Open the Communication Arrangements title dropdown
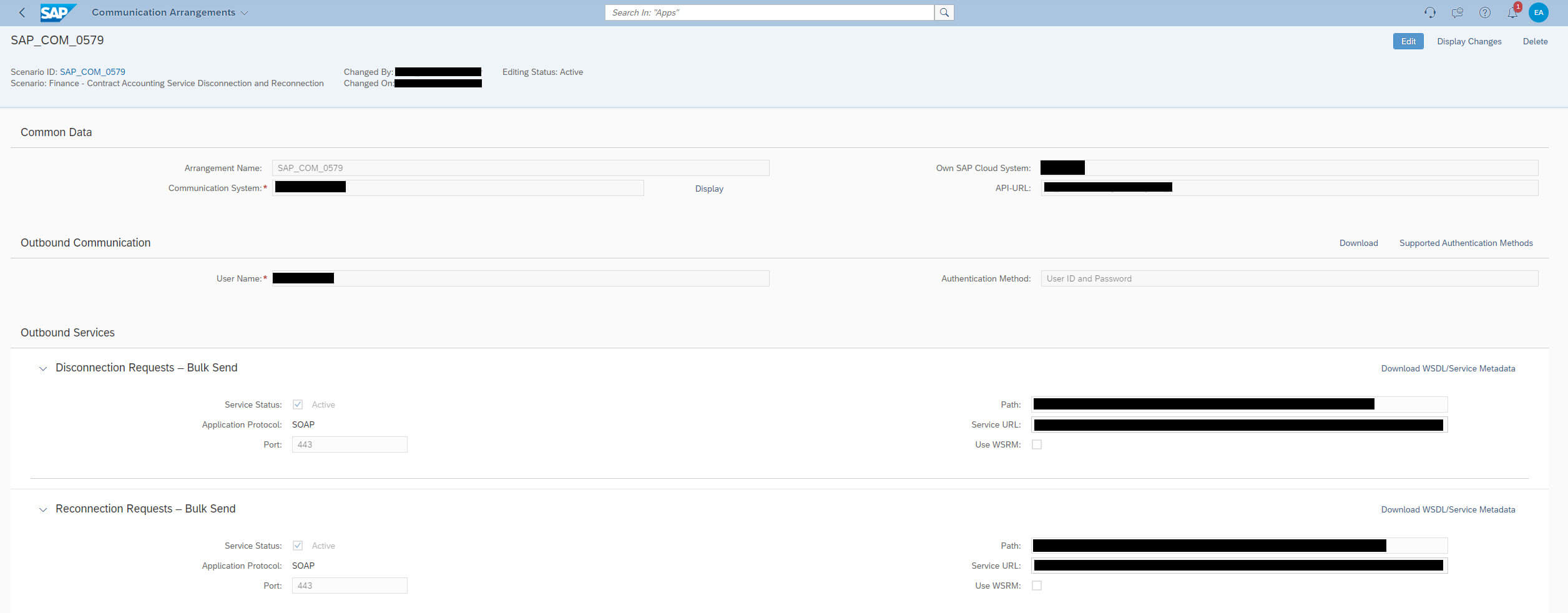Image resolution: width=1568 pixels, height=613 pixels. point(170,12)
